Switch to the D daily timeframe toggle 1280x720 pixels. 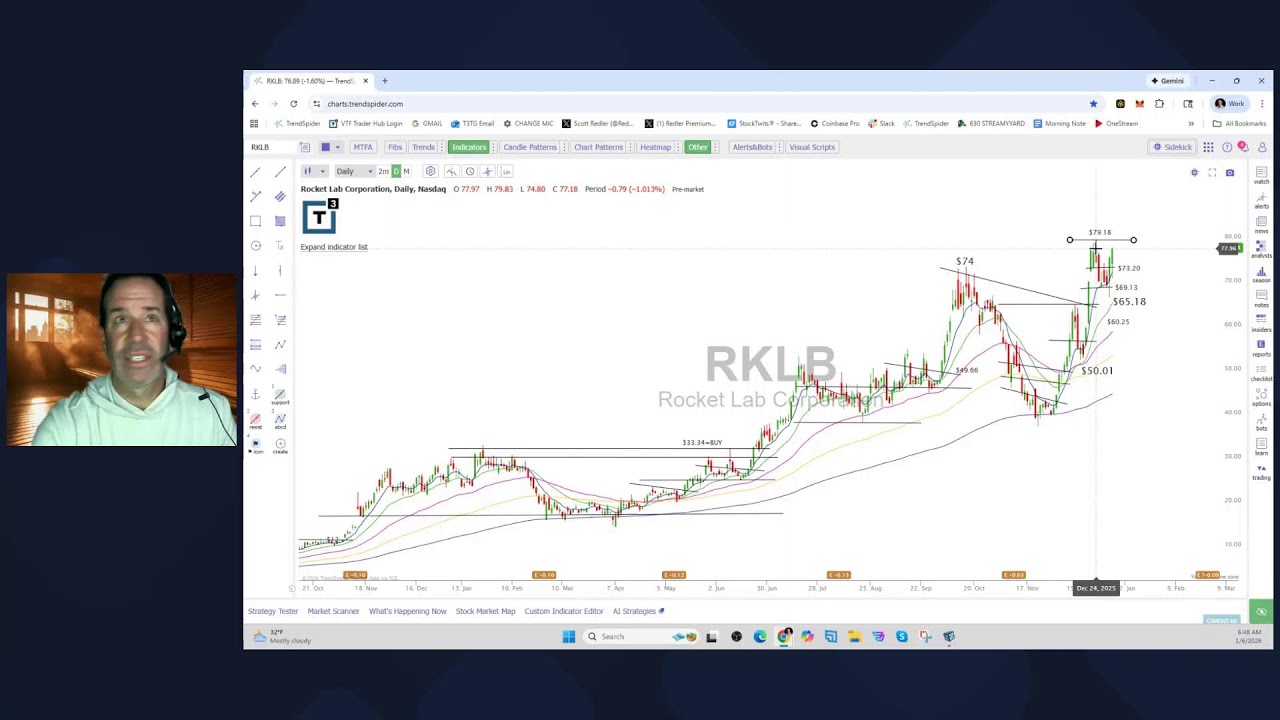click(396, 171)
